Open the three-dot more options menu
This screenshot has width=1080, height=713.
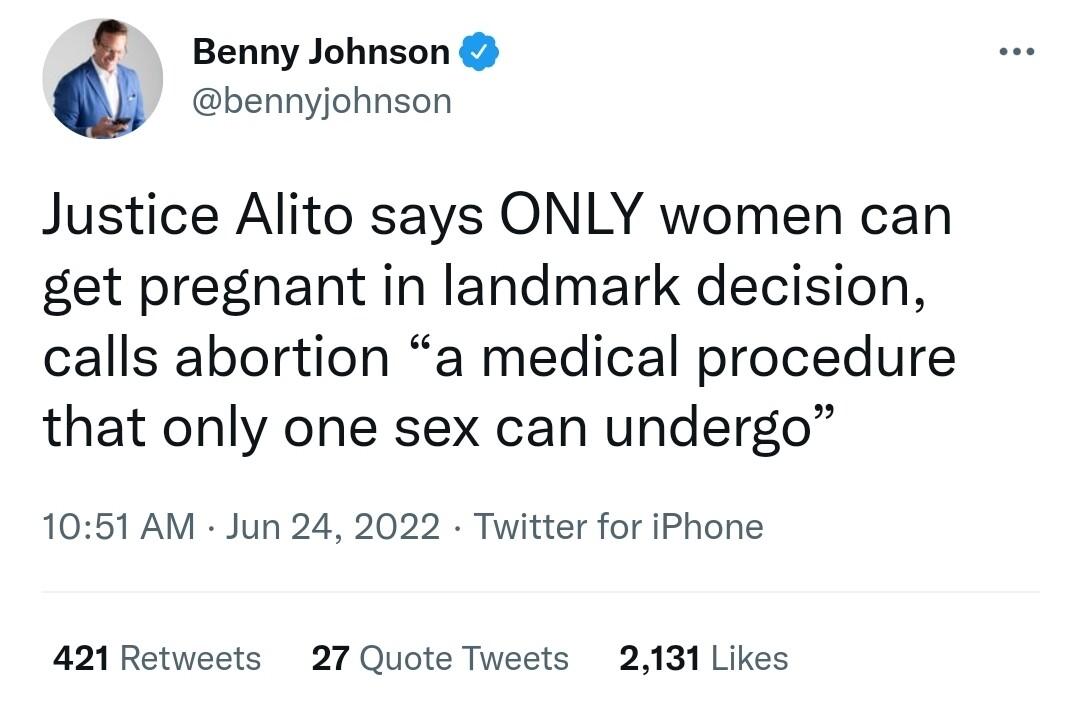point(1014,50)
